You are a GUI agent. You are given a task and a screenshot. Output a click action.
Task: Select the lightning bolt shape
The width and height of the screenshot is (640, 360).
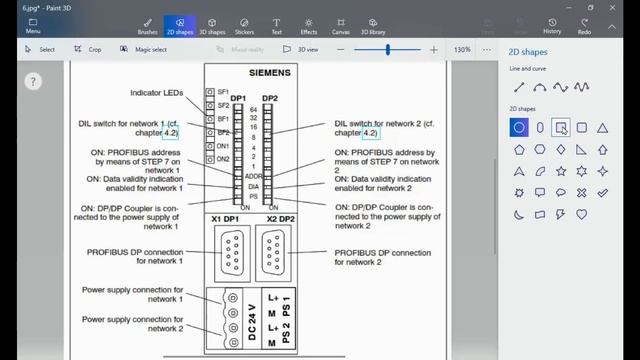click(x=561, y=215)
